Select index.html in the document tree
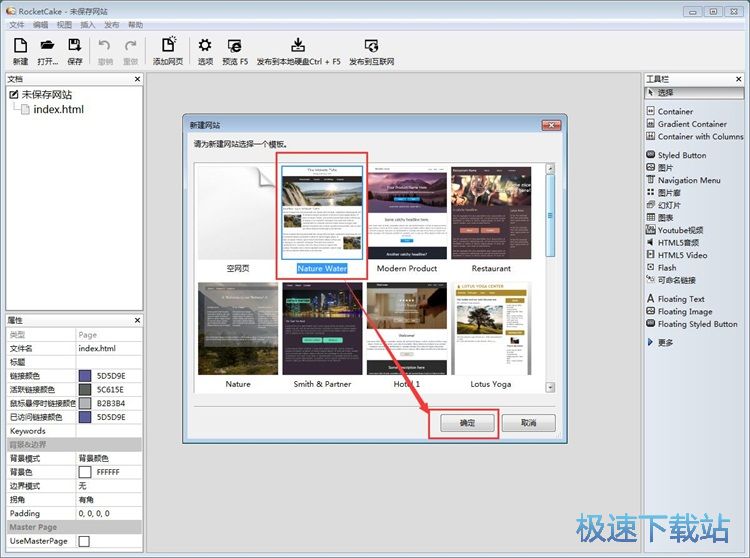The image size is (750, 558). (58, 109)
